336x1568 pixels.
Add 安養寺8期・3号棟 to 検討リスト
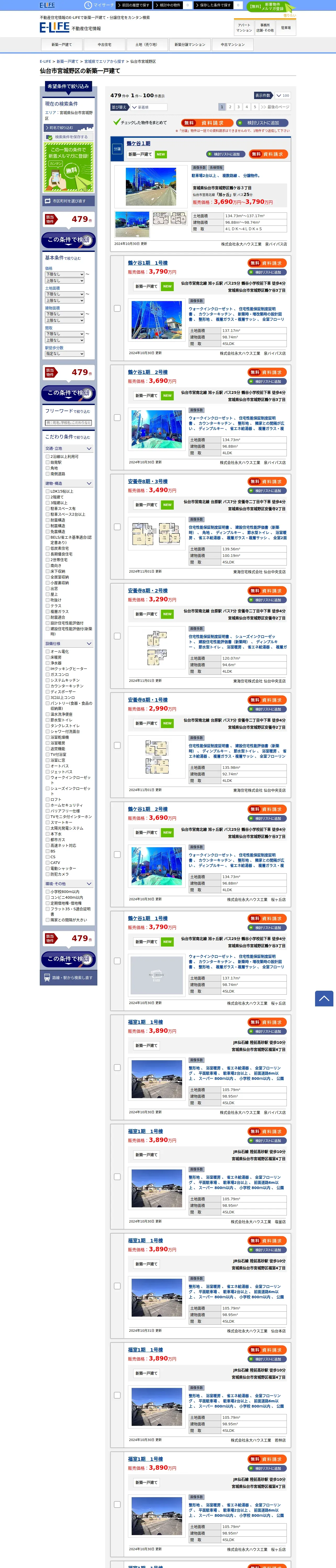tap(267, 491)
